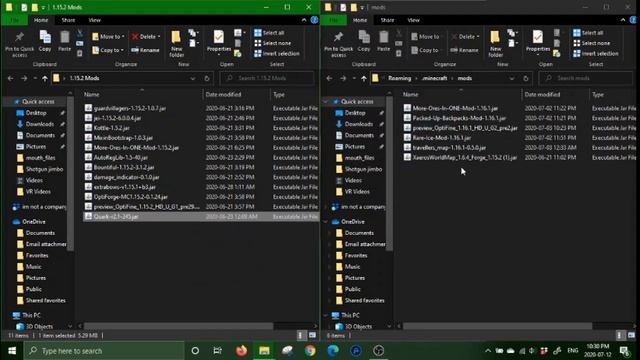Screen dimensions: 640x360
Task: Open Home tab in mods window
Action: (x=360, y=20)
